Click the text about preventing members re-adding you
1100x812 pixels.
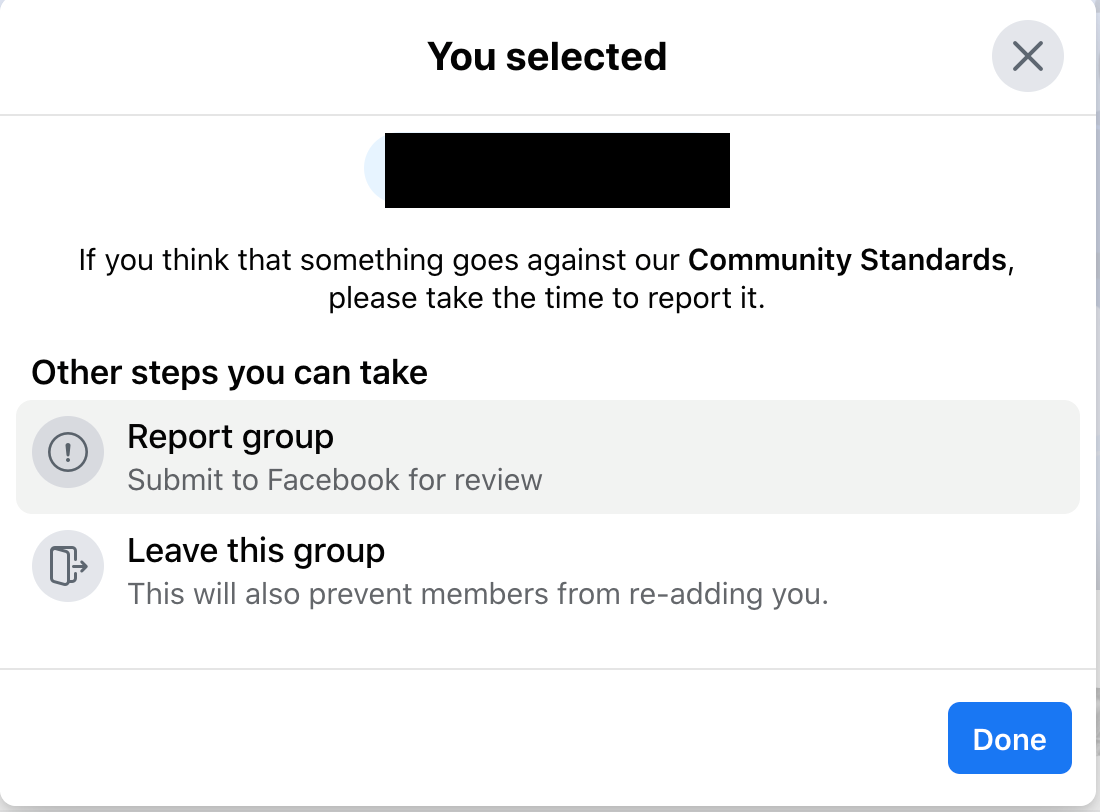tap(478, 594)
